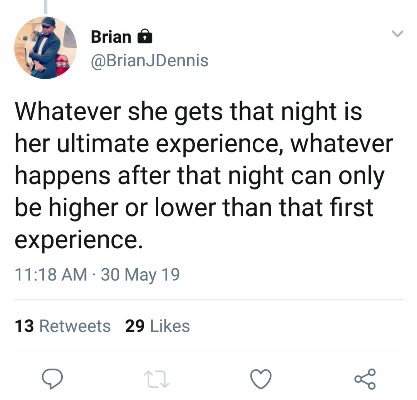
Task: Click the 11:18 AM timestamp
Action: point(51,275)
